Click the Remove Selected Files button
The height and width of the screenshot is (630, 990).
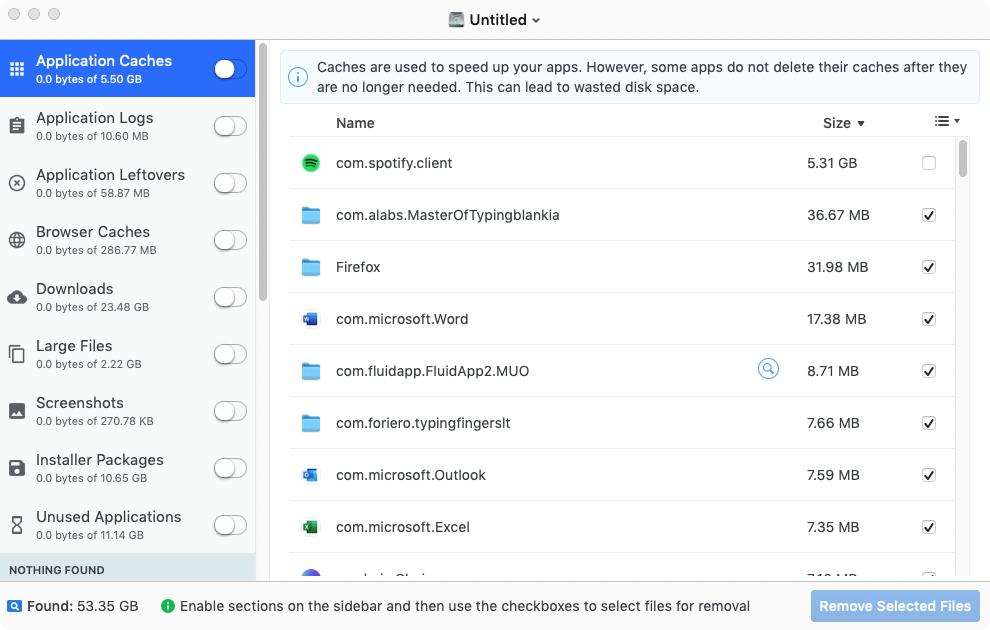click(x=894, y=606)
